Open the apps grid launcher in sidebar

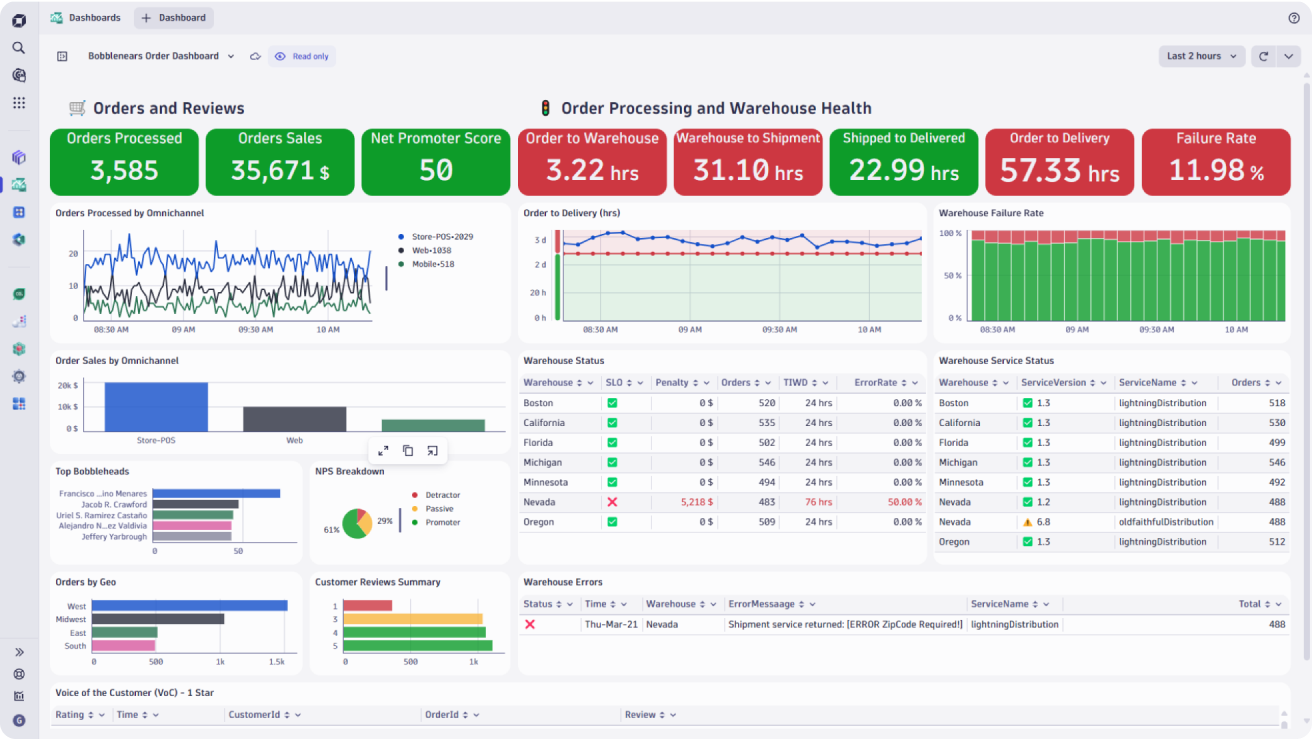(x=19, y=102)
